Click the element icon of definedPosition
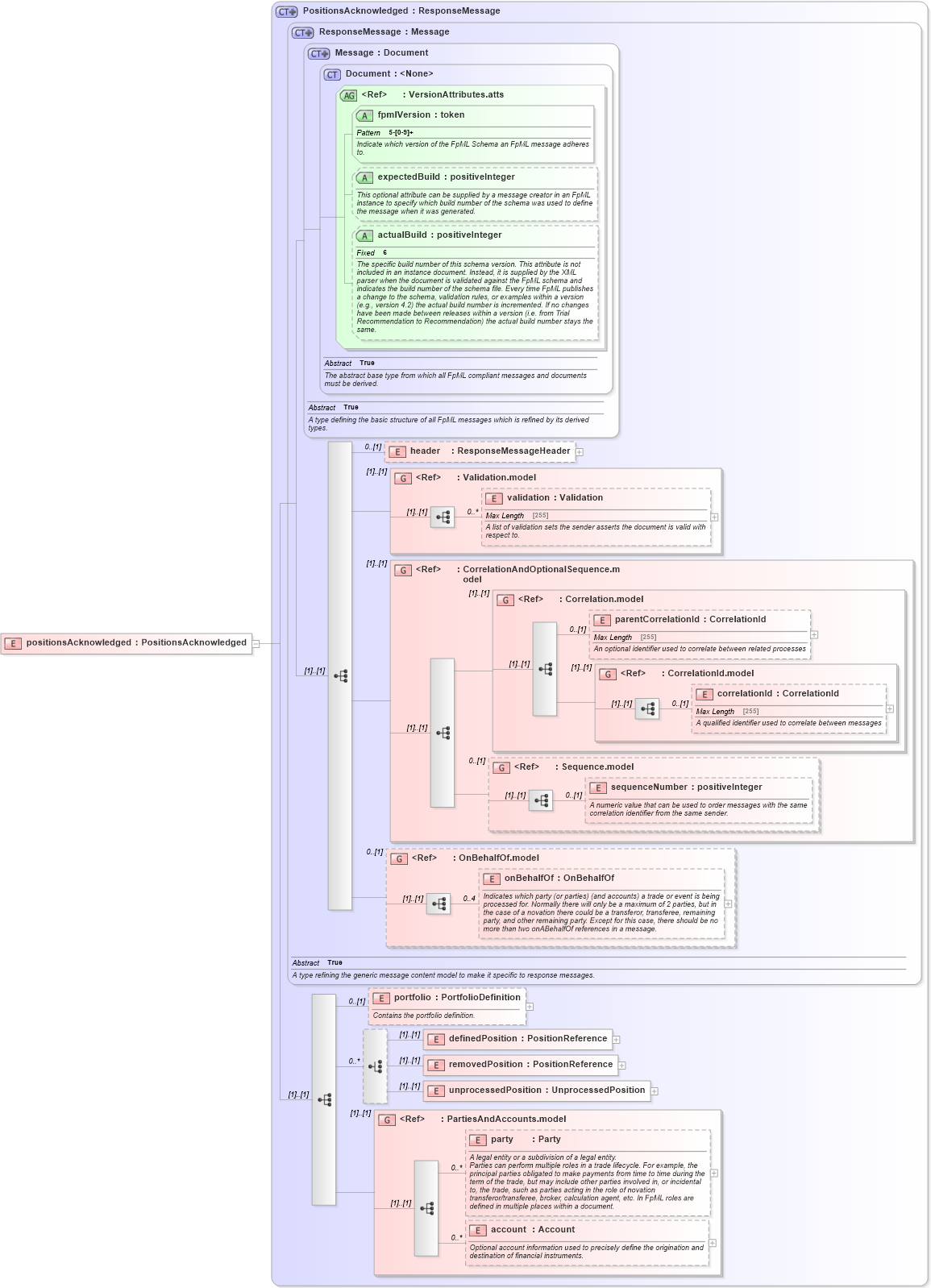The height and width of the screenshot is (1288, 931). click(x=436, y=1040)
